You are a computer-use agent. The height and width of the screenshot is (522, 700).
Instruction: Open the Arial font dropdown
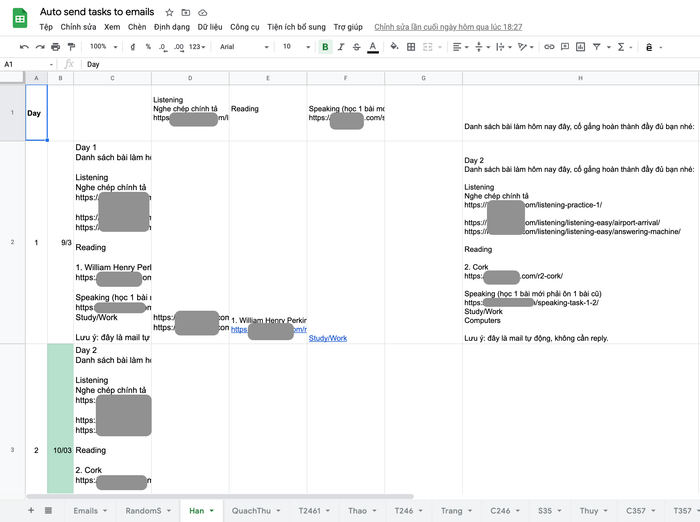(244, 47)
